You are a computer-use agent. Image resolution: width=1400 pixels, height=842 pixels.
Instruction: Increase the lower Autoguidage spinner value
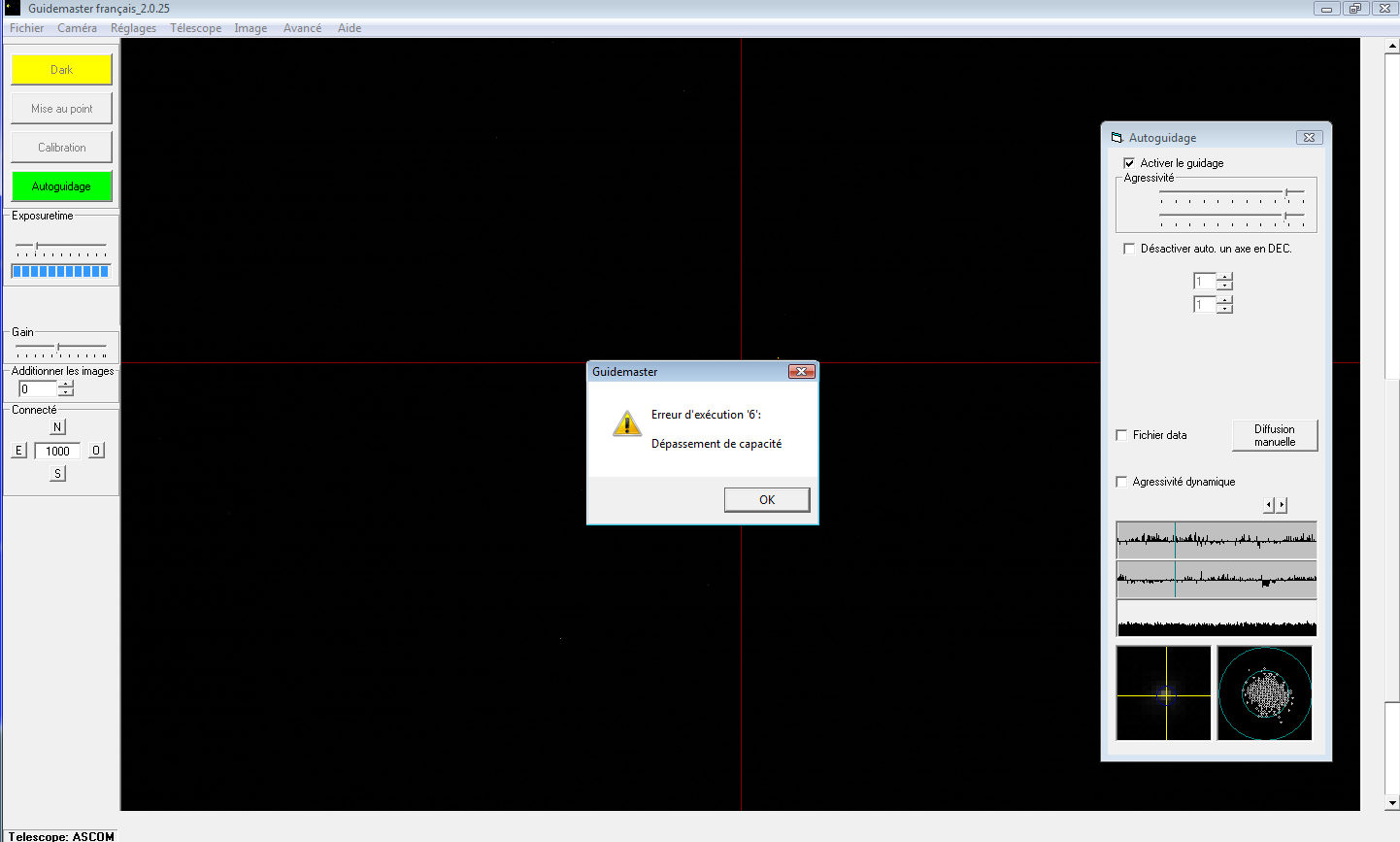point(1224,301)
